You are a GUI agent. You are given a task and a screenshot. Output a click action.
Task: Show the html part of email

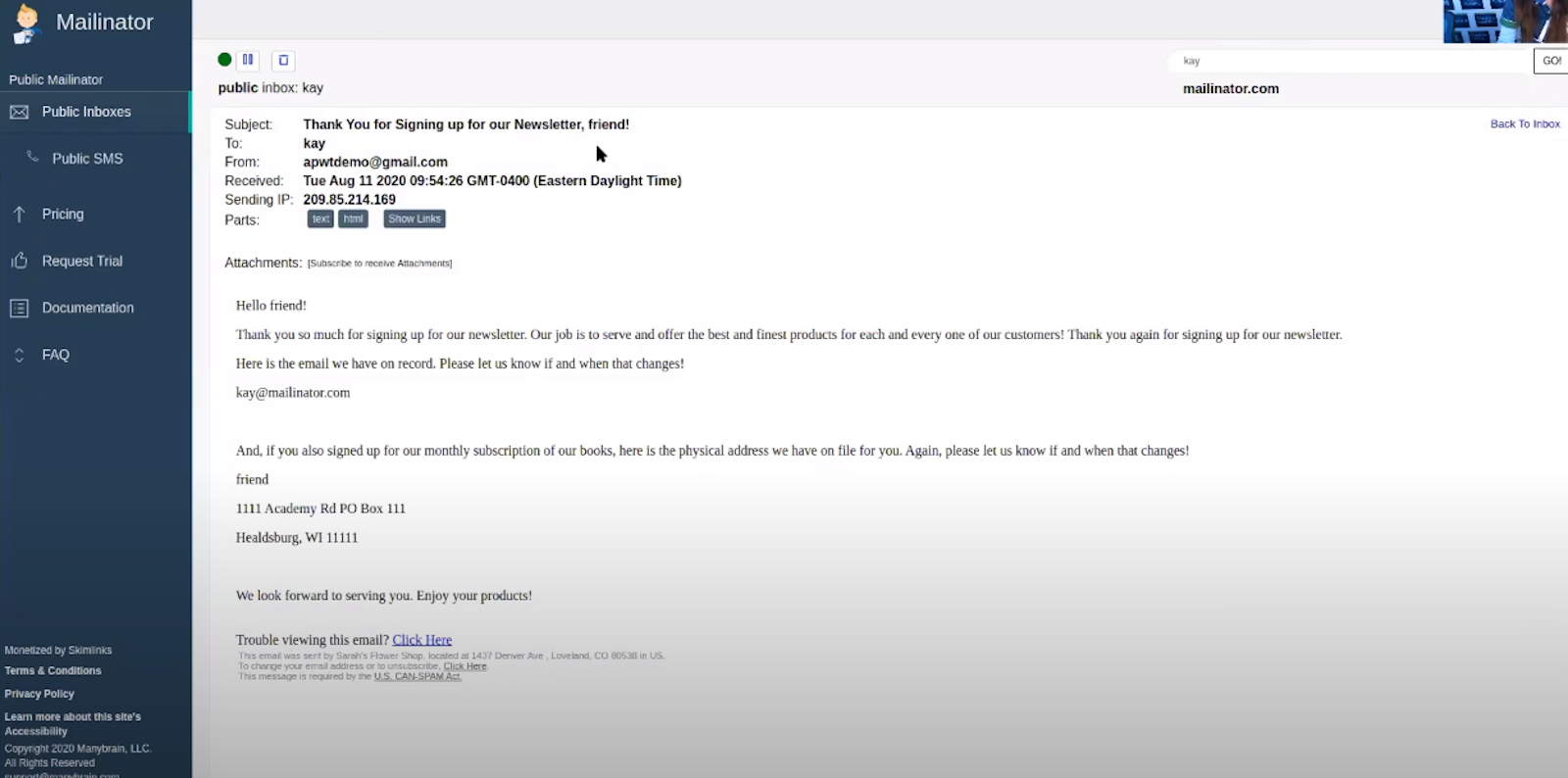[353, 219]
